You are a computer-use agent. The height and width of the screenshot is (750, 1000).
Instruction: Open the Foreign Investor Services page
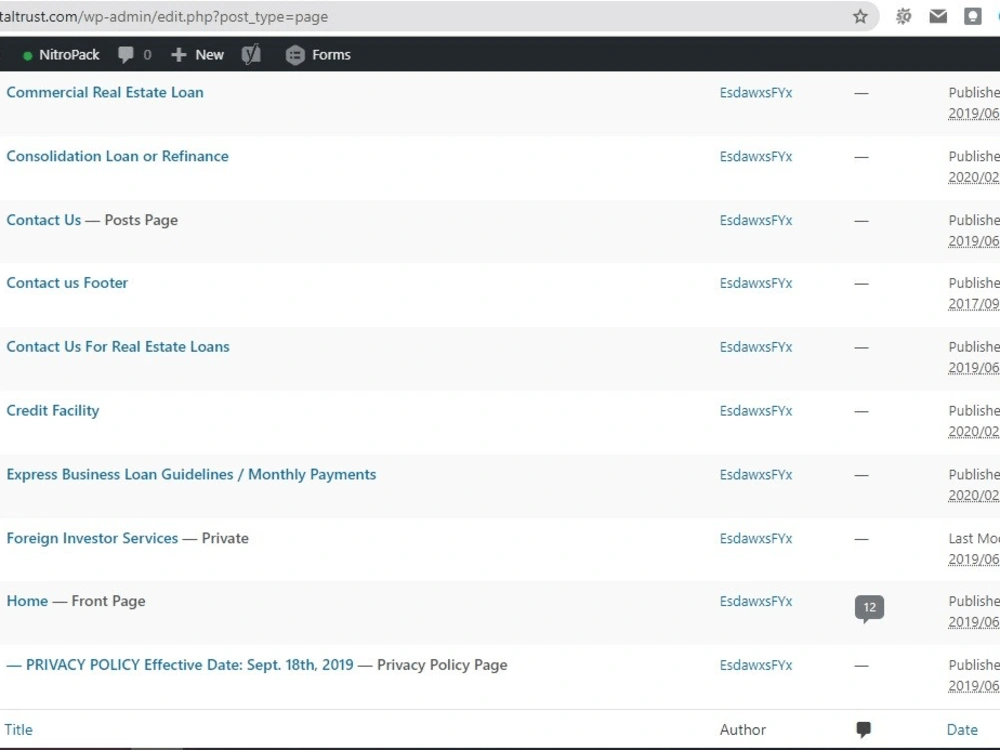coord(92,538)
